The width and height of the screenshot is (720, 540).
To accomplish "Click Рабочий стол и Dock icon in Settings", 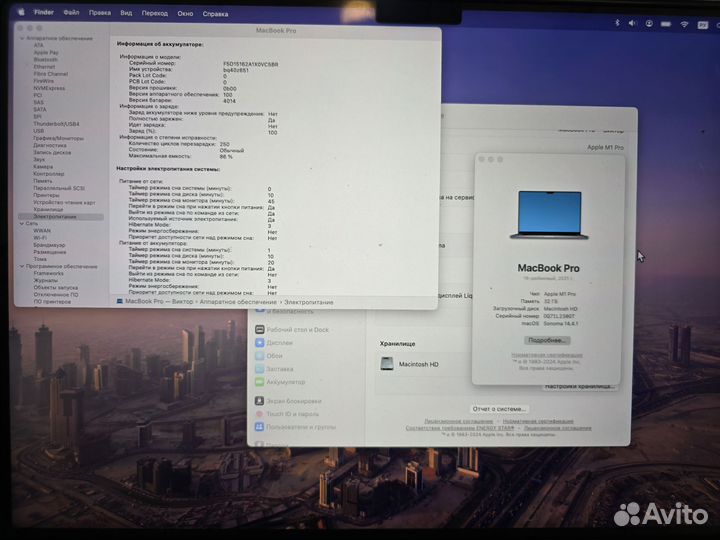I will pos(259,329).
